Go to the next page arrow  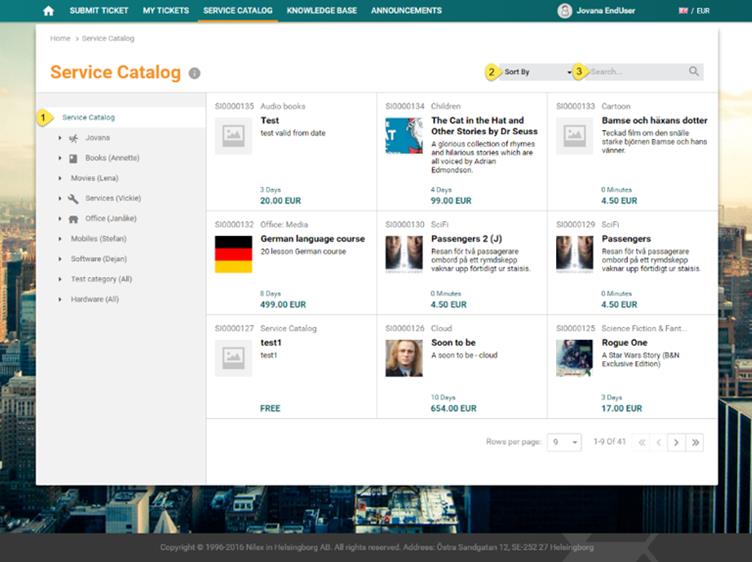click(x=676, y=442)
